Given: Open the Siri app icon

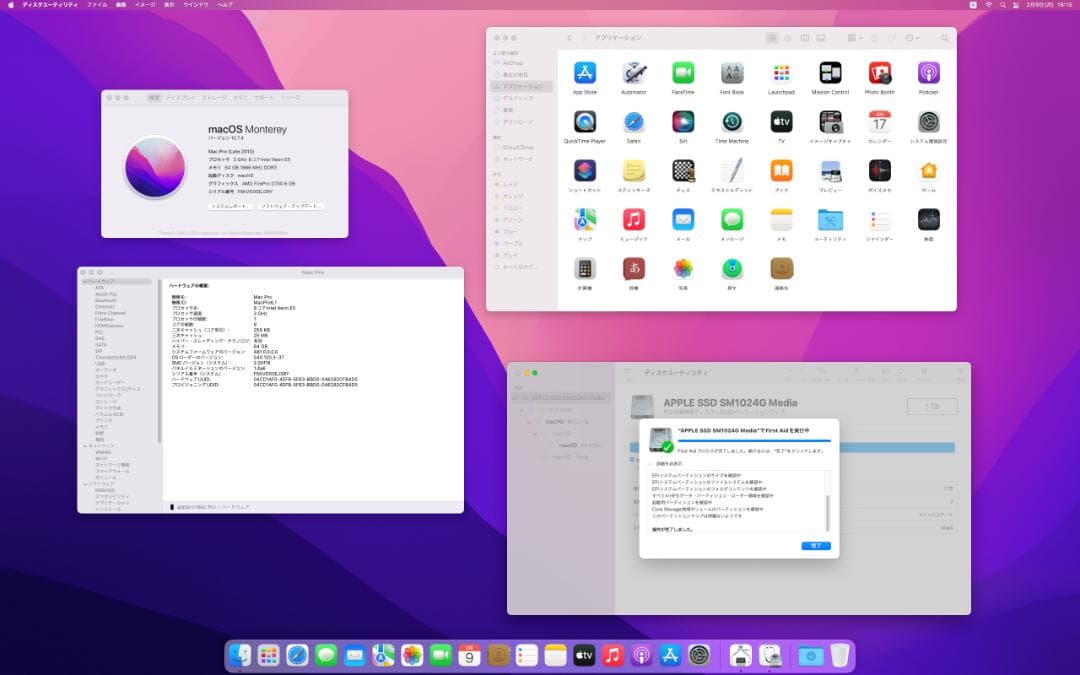Looking at the screenshot, I should click(683, 122).
